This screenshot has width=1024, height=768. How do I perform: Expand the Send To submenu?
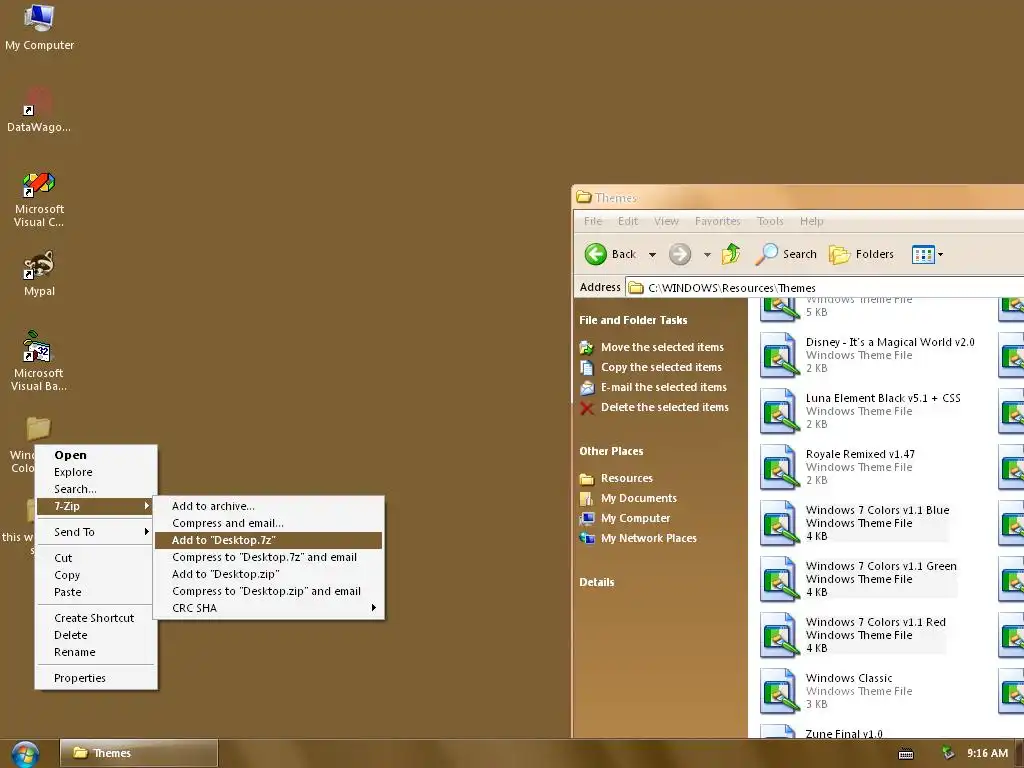point(97,532)
